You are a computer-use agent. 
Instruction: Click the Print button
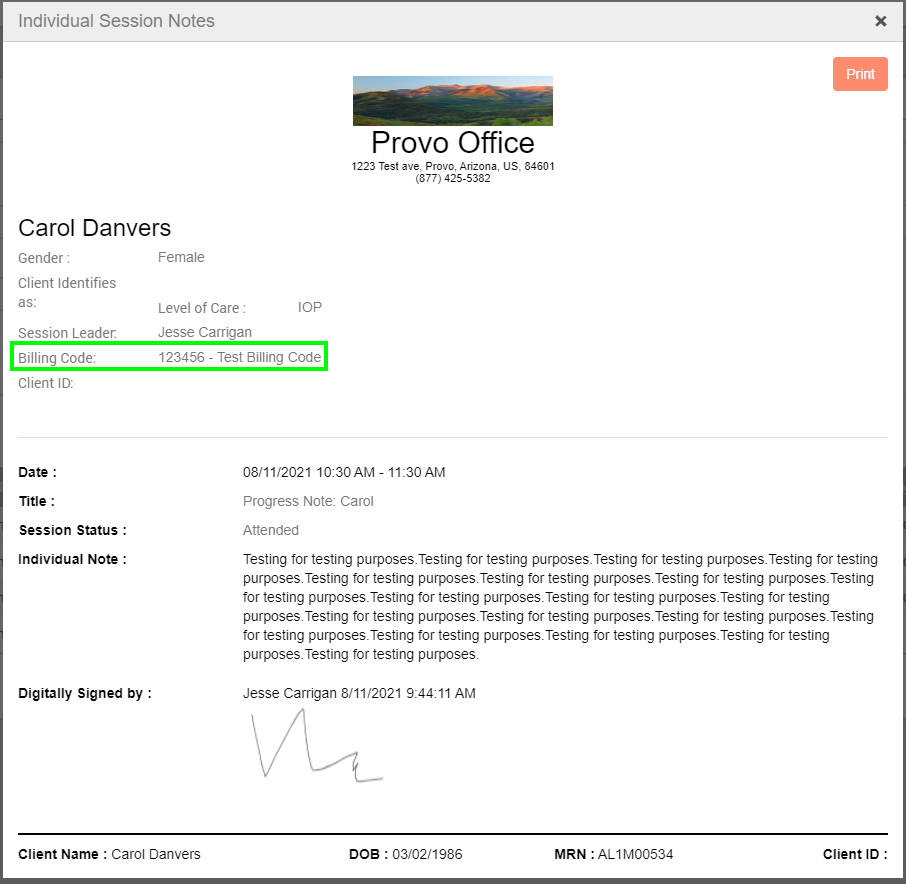pyautogui.click(x=860, y=74)
